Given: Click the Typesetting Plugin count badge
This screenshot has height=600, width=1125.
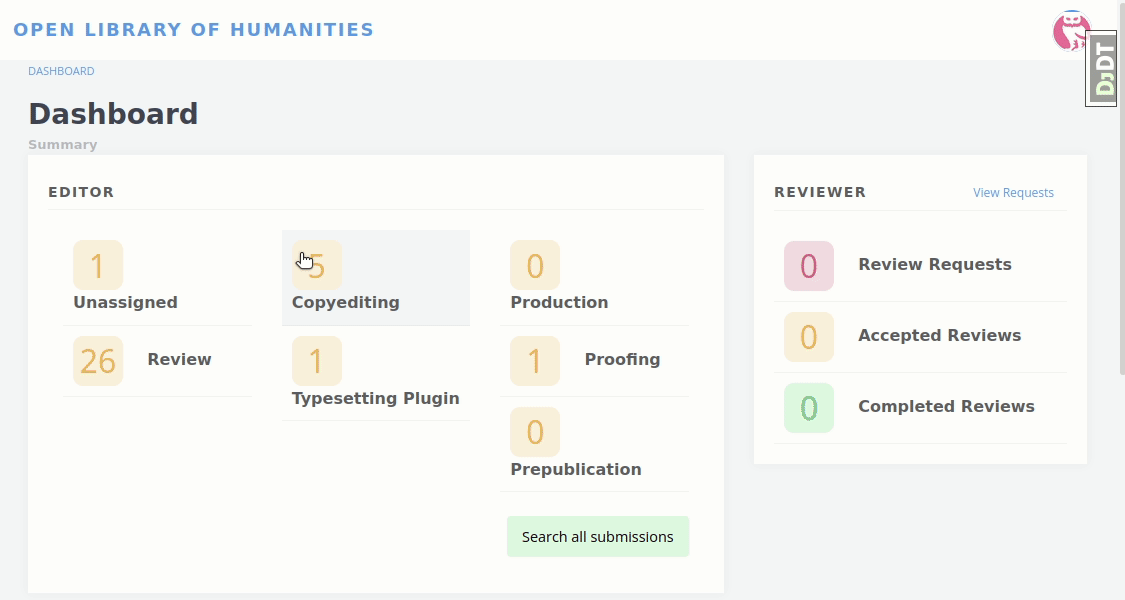Looking at the screenshot, I should [317, 361].
